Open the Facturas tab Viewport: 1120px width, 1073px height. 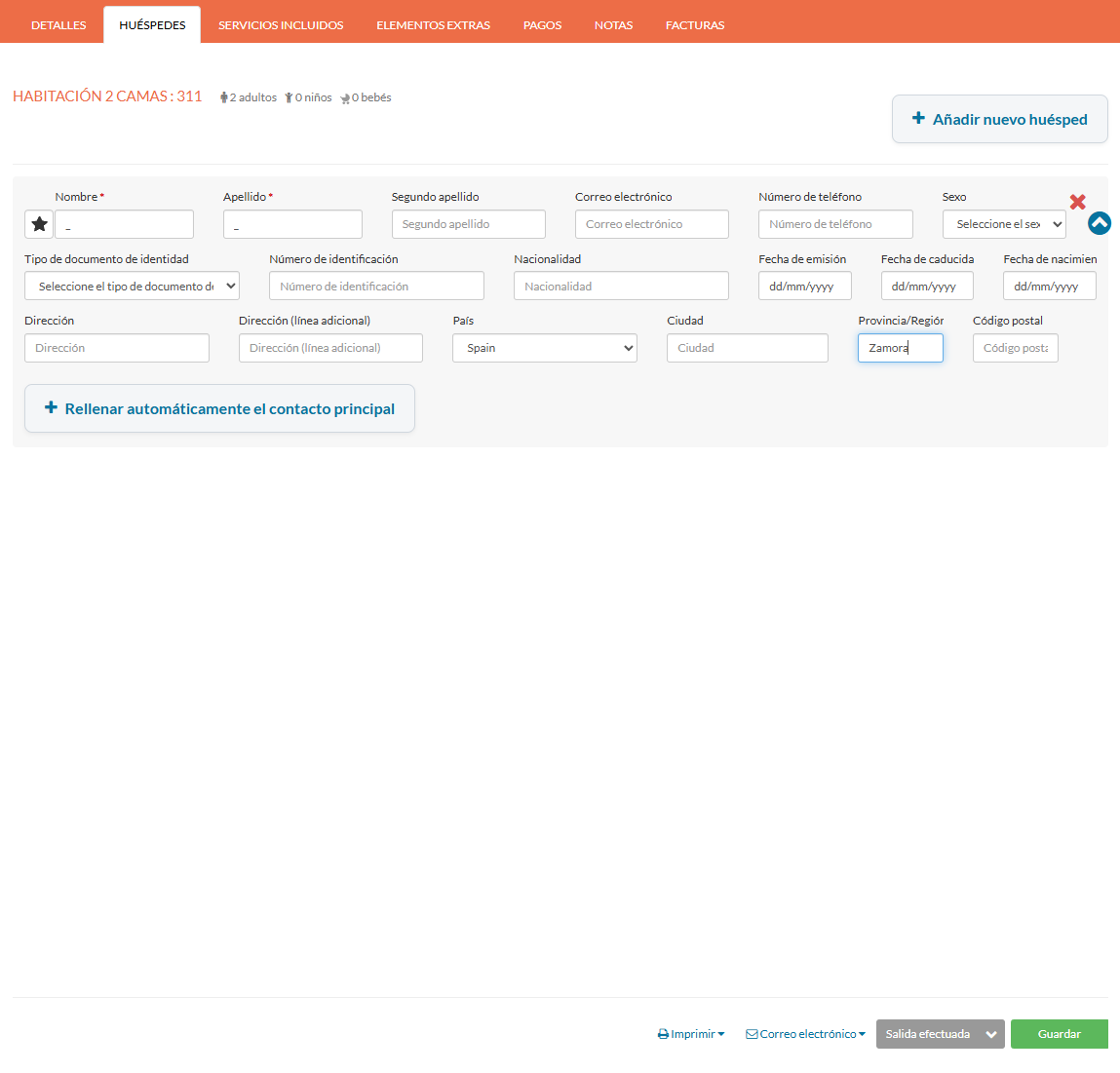tap(695, 25)
